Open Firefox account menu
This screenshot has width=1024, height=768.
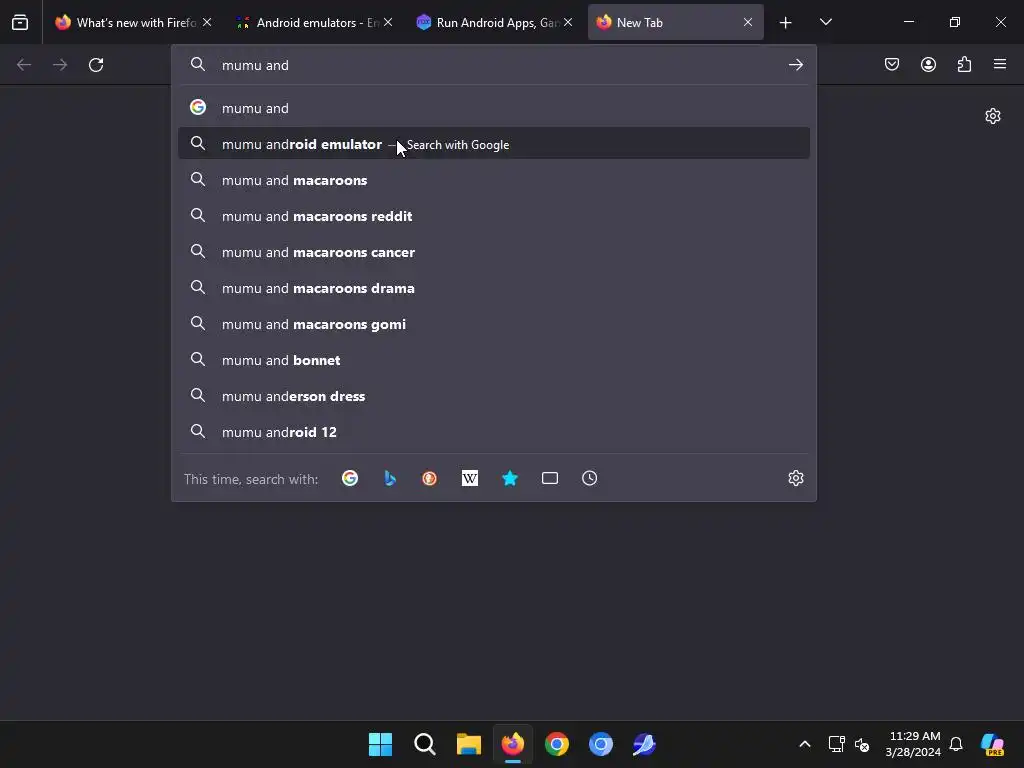pyautogui.click(x=928, y=64)
